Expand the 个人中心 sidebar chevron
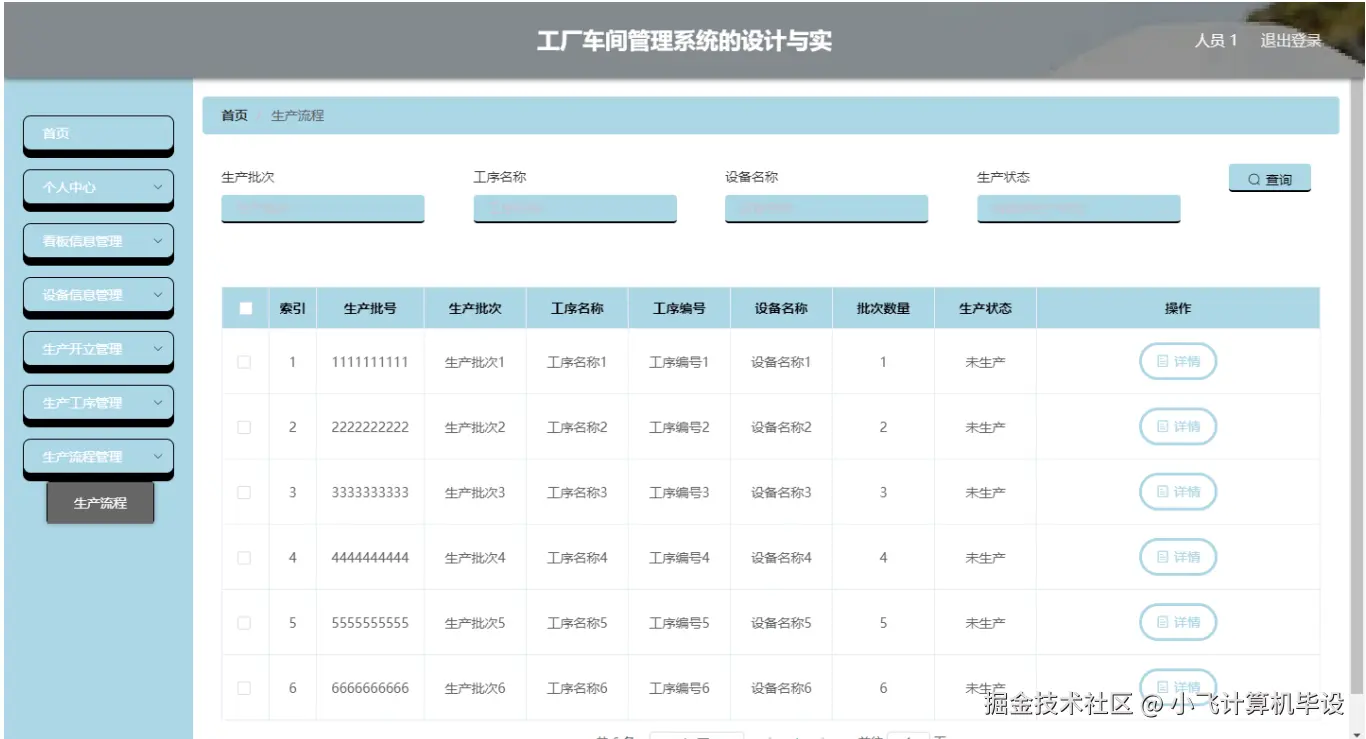The width and height of the screenshot is (1366, 739). pyautogui.click(x=158, y=187)
